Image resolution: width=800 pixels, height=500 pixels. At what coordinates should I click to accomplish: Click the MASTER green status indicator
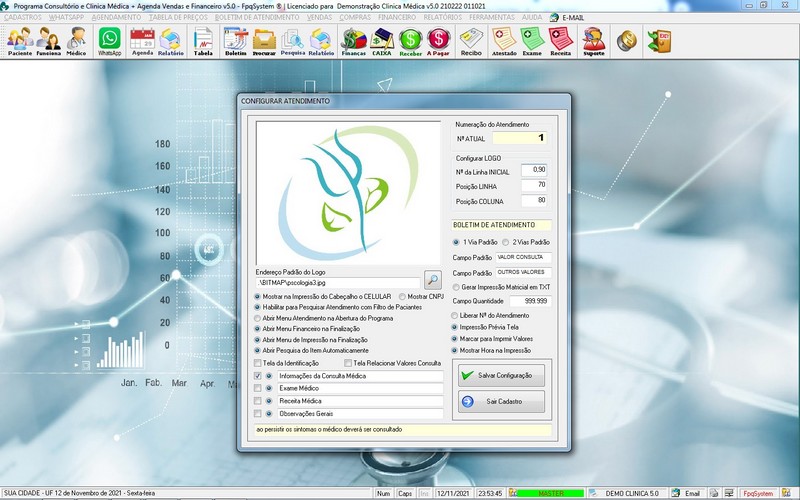pyautogui.click(x=551, y=493)
